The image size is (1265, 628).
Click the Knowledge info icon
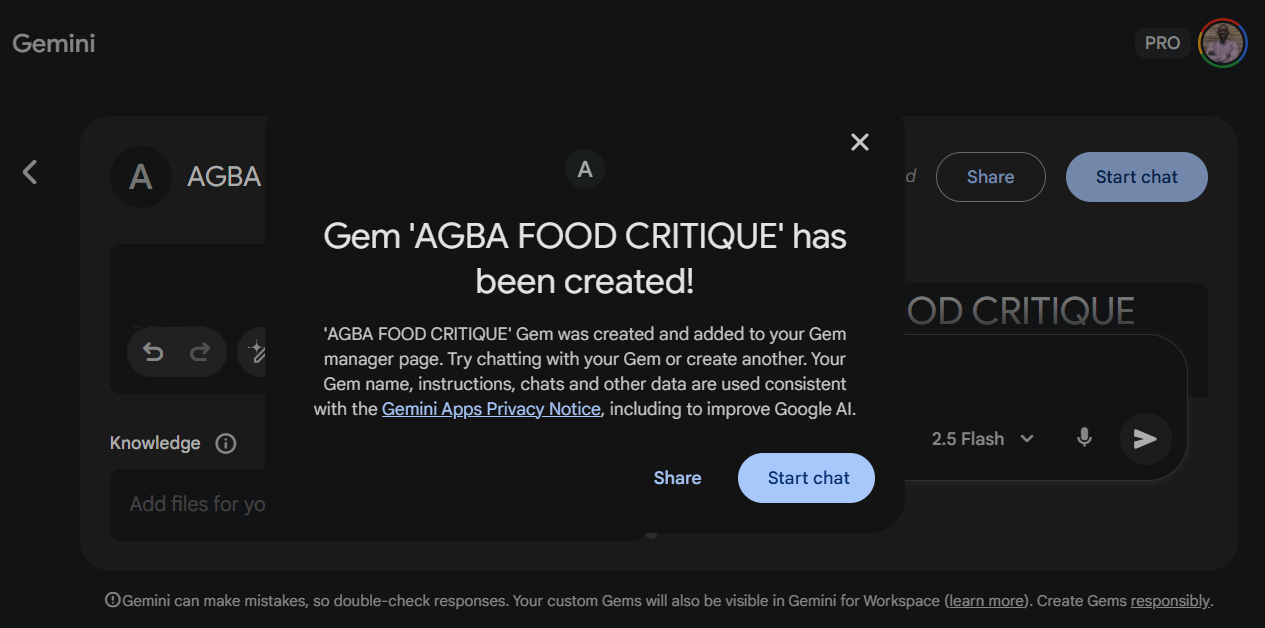226,443
